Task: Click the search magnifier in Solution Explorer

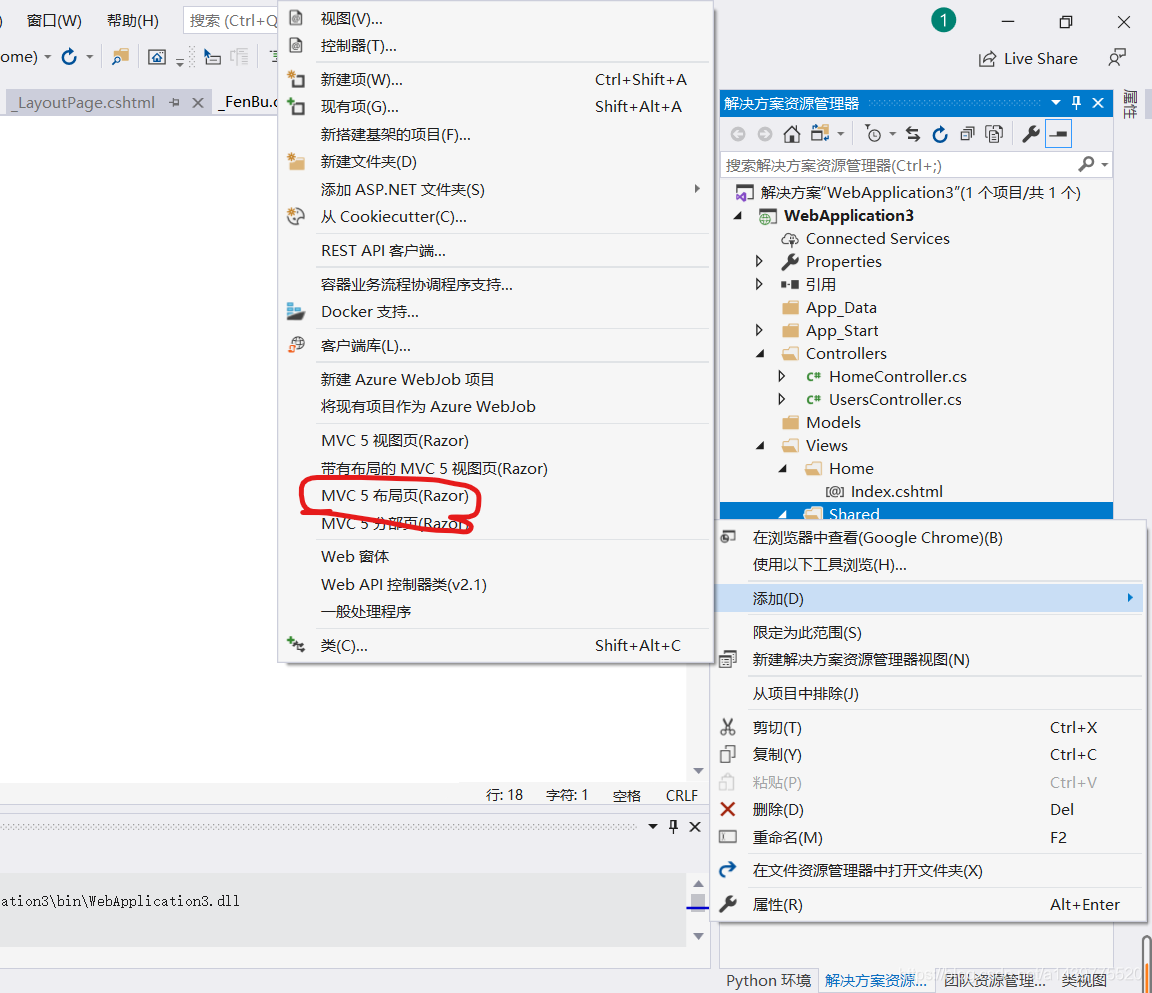Action: tap(1086, 165)
